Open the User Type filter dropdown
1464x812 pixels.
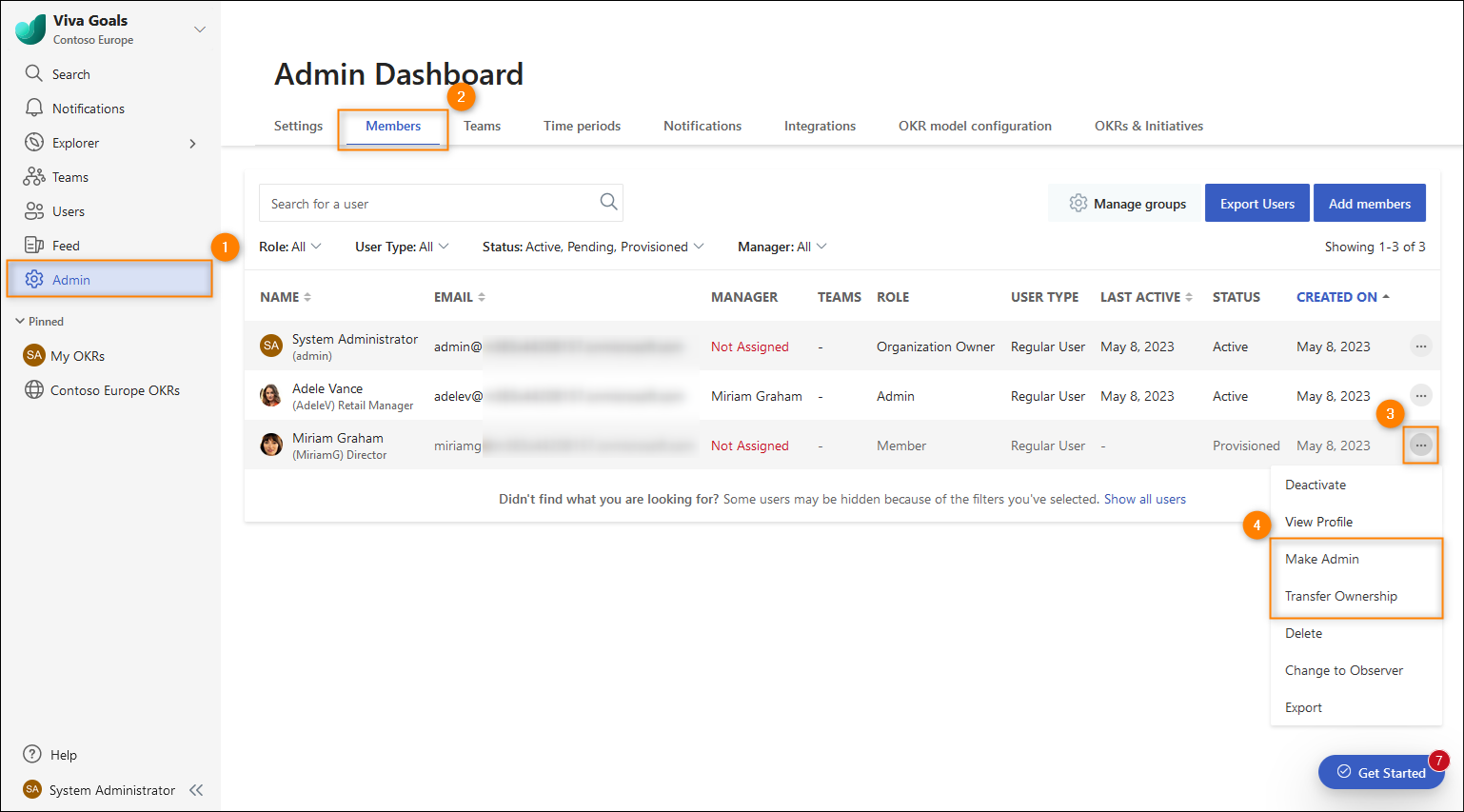click(x=402, y=247)
